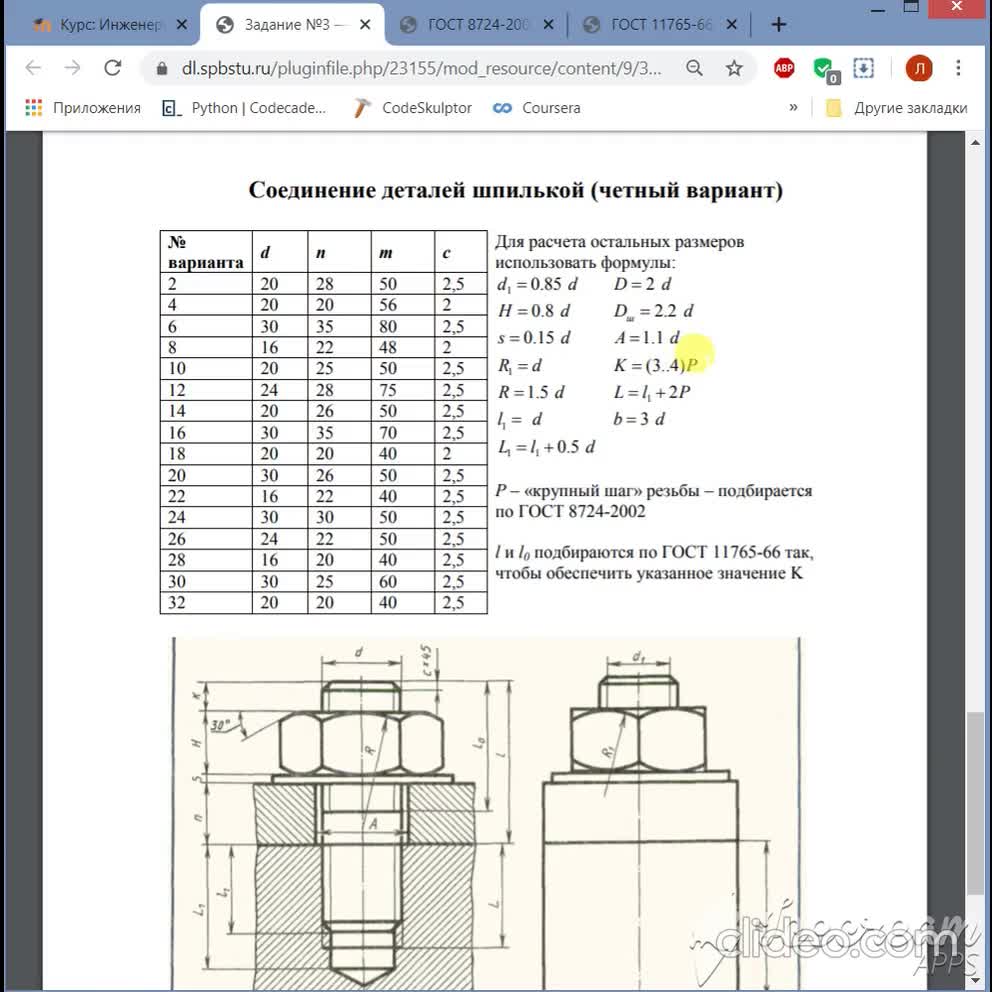Screen dimensions: 992x992
Task: Click the scrollbar up arrow
Action: pos(976,143)
